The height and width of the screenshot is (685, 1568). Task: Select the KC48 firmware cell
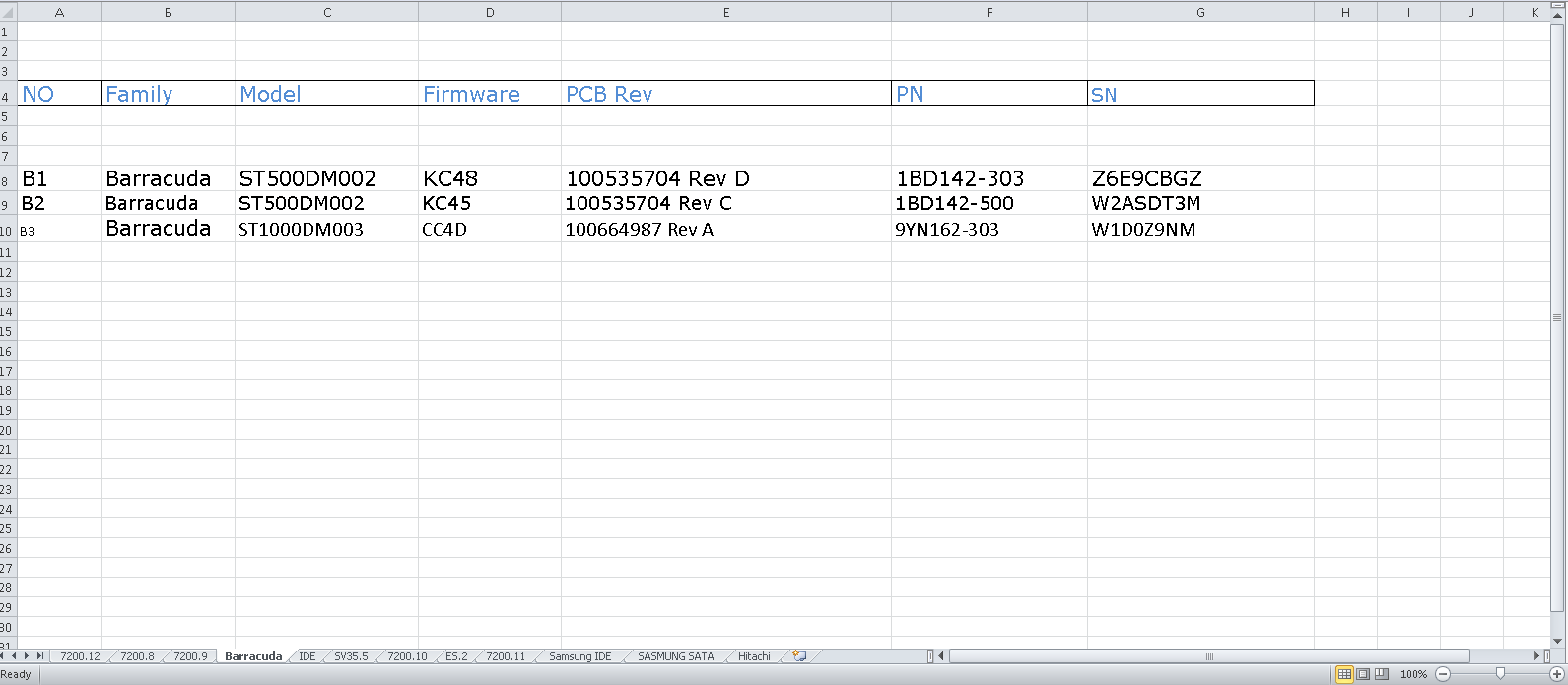(490, 178)
